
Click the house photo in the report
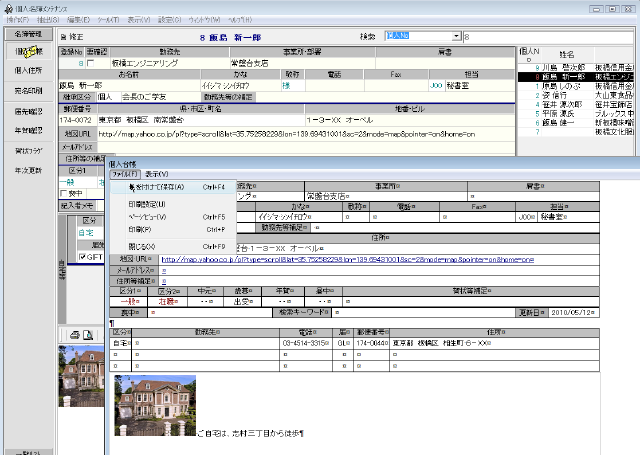click(x=155, y=406)
